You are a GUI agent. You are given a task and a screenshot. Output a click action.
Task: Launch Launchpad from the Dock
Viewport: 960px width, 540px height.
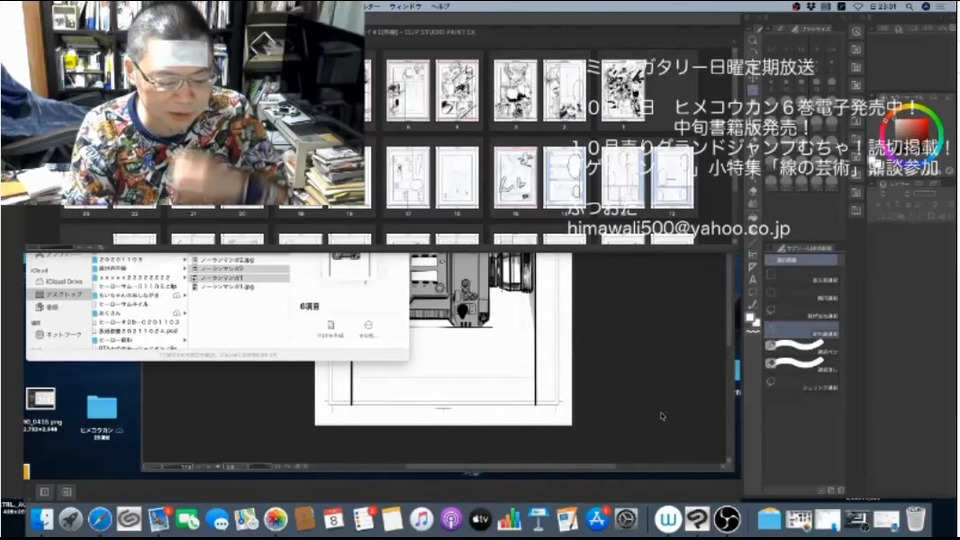point(70,520)
